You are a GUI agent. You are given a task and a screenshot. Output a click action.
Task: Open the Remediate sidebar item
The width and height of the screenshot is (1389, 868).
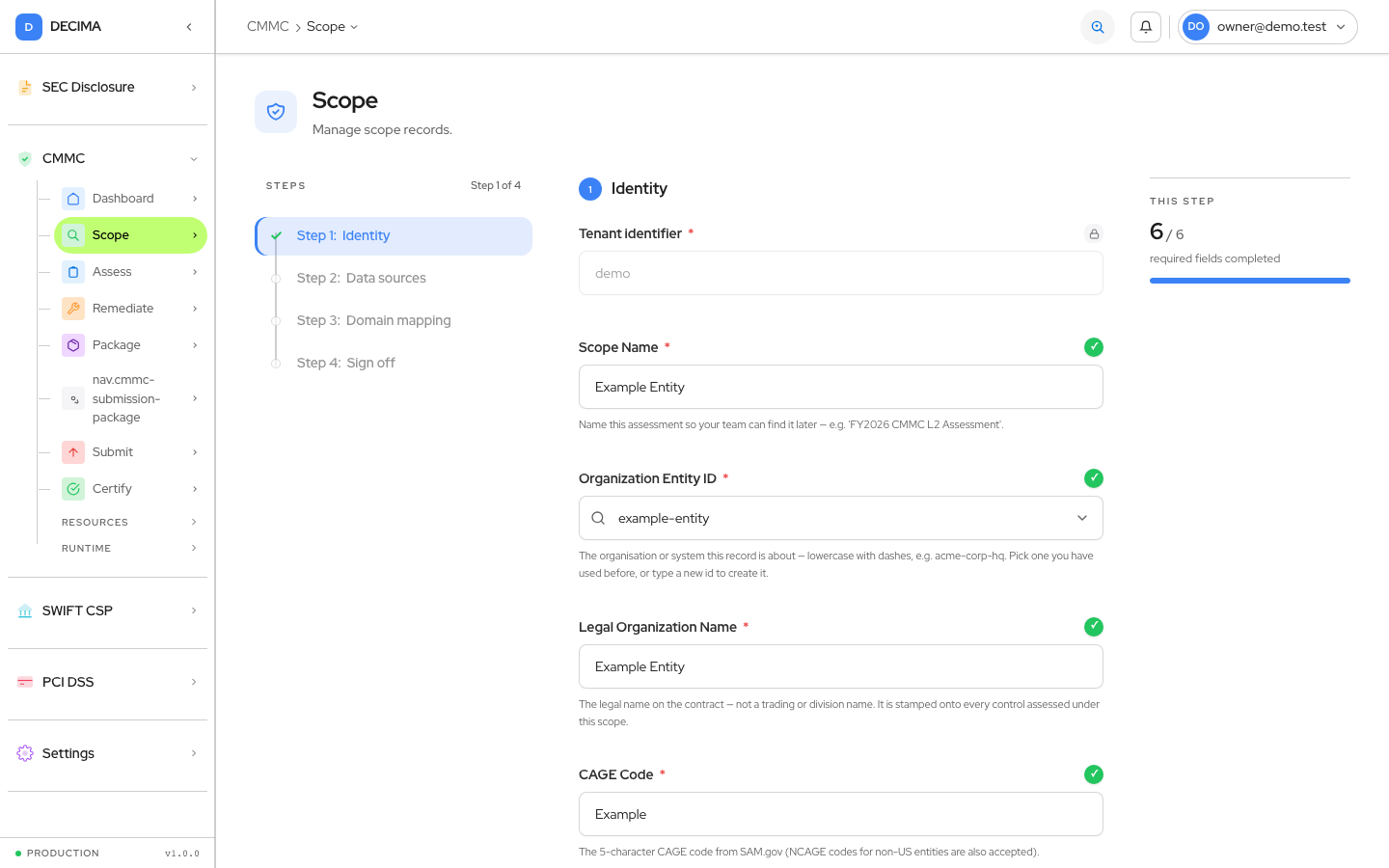[x=130, y=309]
